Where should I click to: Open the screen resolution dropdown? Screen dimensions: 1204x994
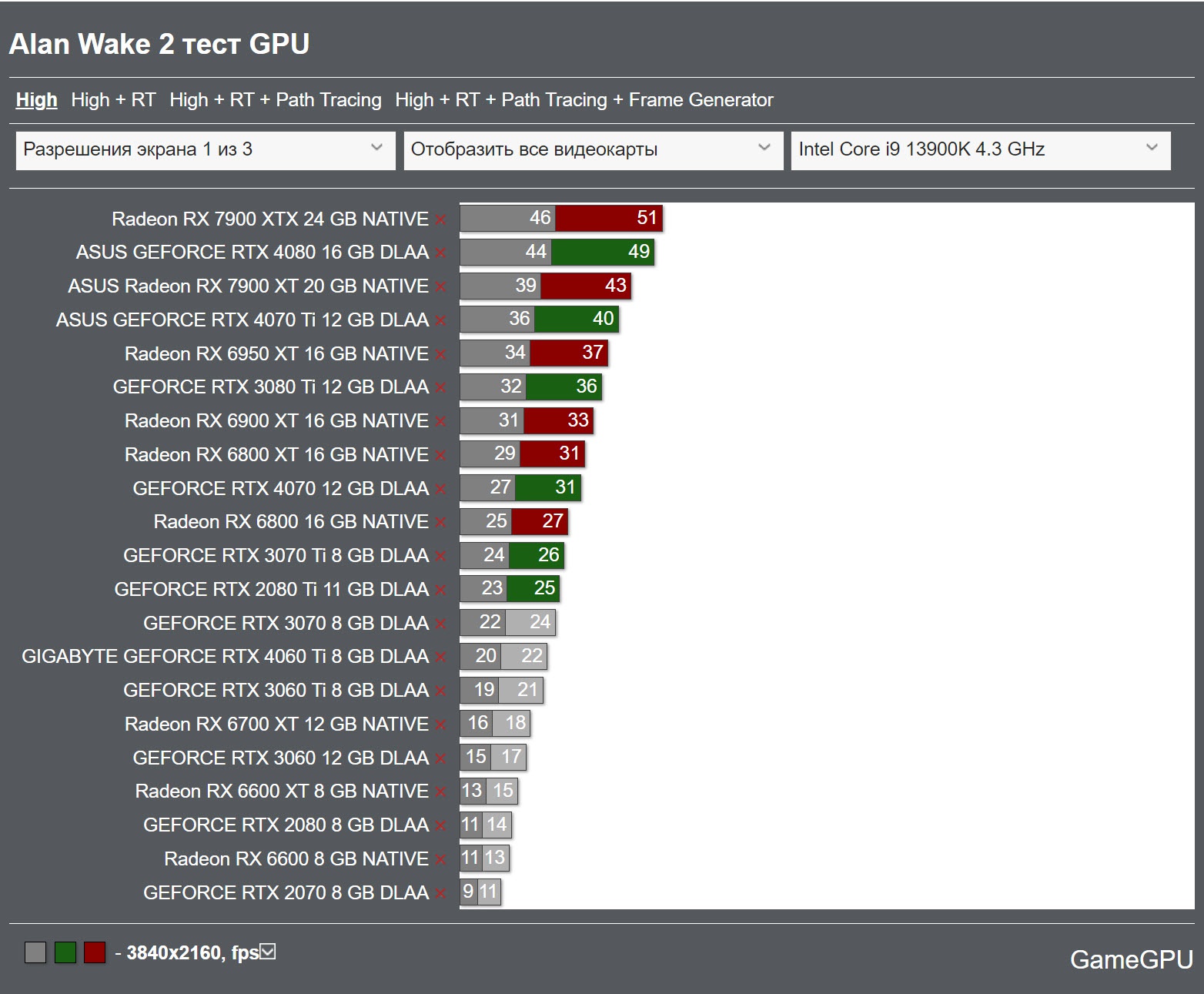(206, 150)
